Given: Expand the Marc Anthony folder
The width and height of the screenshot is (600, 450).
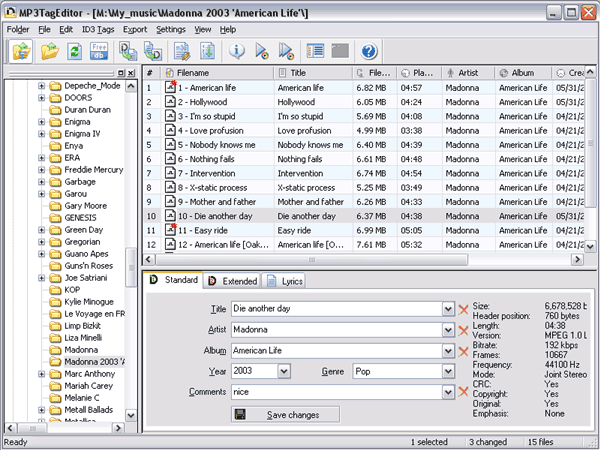Looking at the screenshot, I should [41, 374].
